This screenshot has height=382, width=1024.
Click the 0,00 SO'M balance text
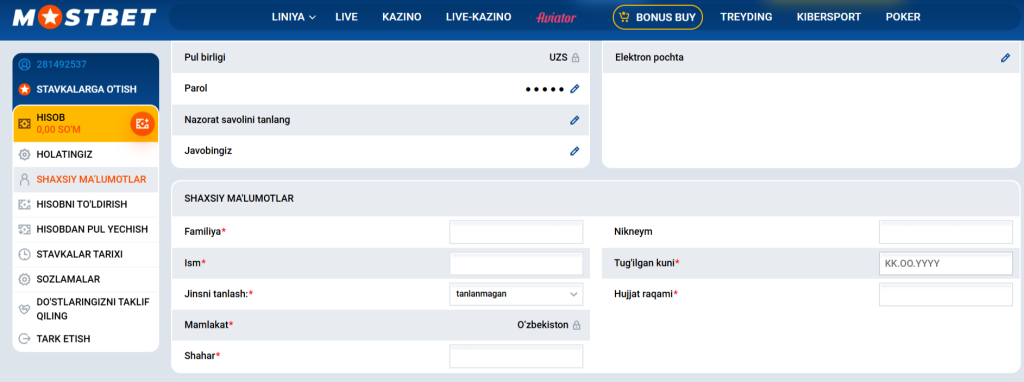click(58, 129)
